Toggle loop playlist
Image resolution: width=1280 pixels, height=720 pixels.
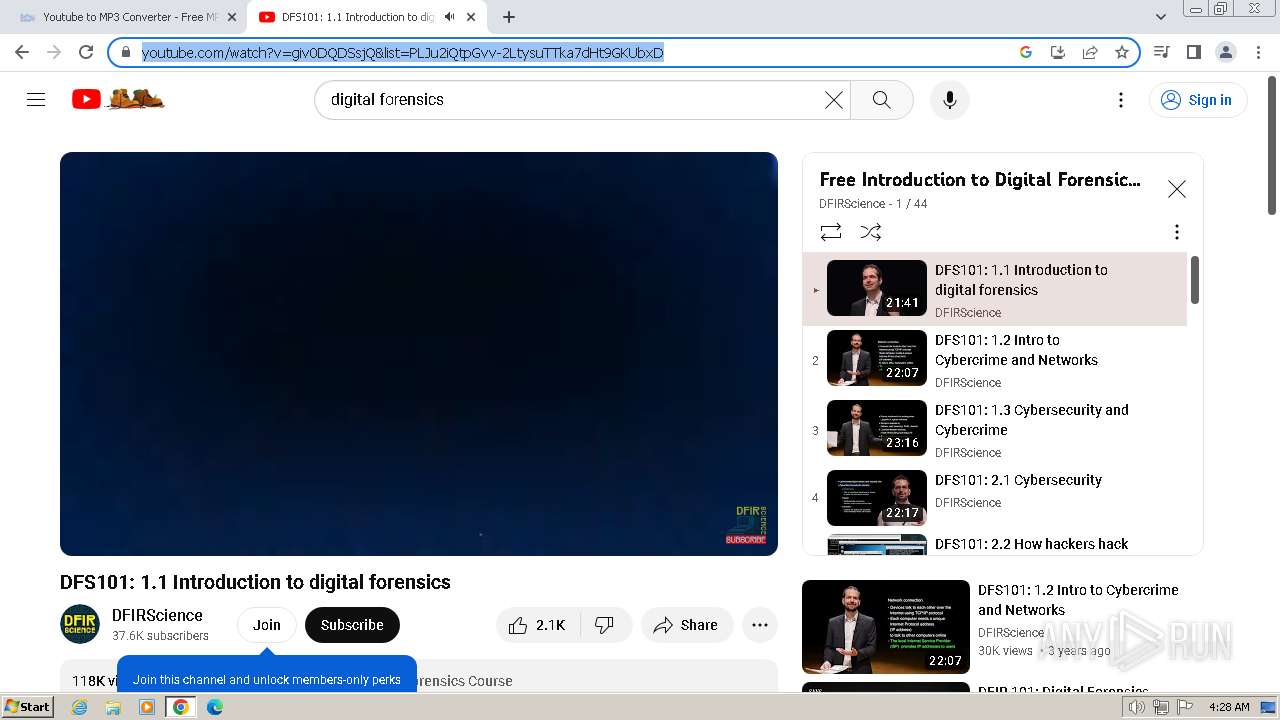click(831, 232)
